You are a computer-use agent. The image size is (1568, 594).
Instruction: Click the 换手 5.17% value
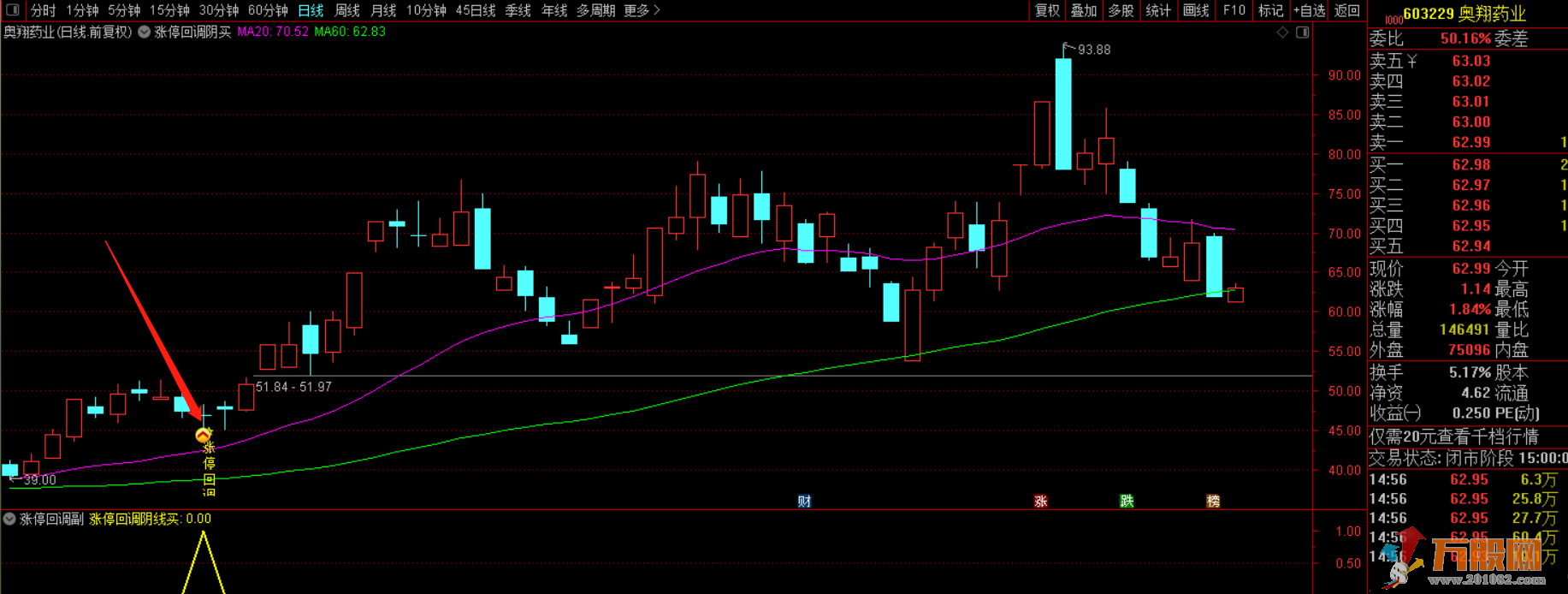[x=1470, y=372]
